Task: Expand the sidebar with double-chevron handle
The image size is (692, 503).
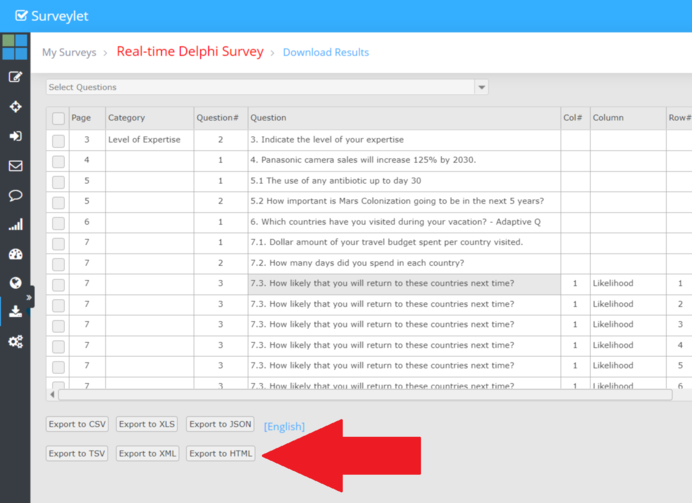Action: point(29,297)
